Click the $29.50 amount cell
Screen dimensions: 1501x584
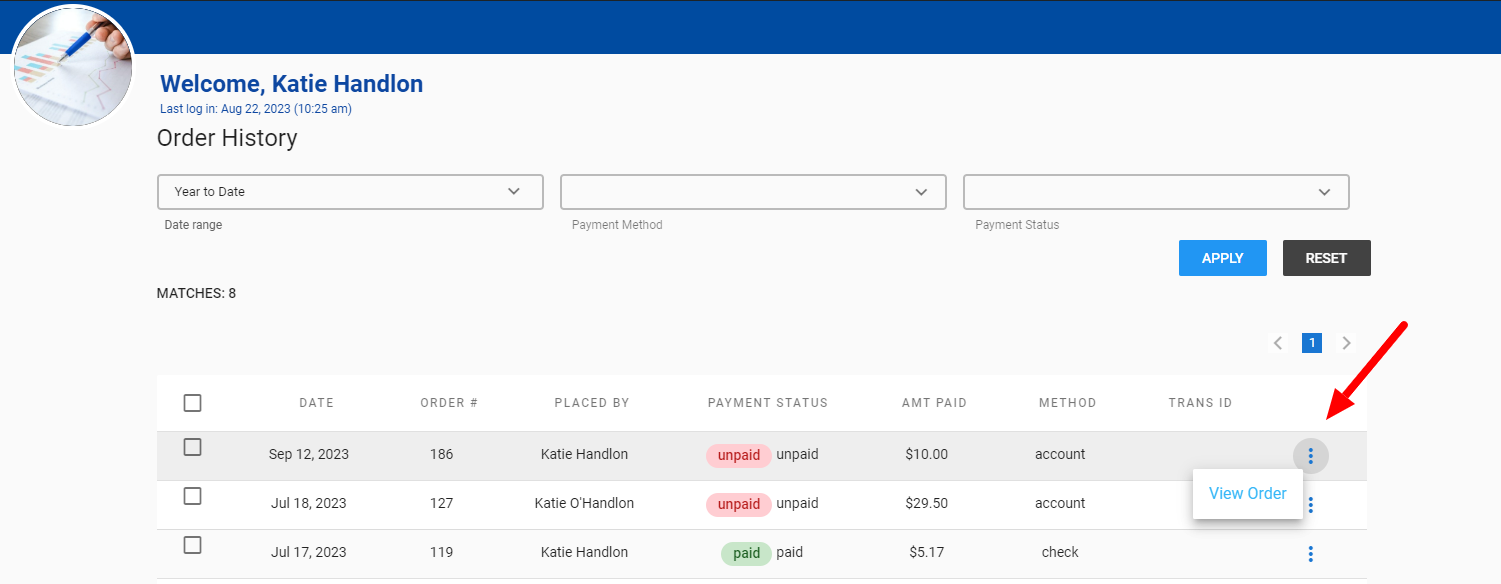tap(926, 503)
